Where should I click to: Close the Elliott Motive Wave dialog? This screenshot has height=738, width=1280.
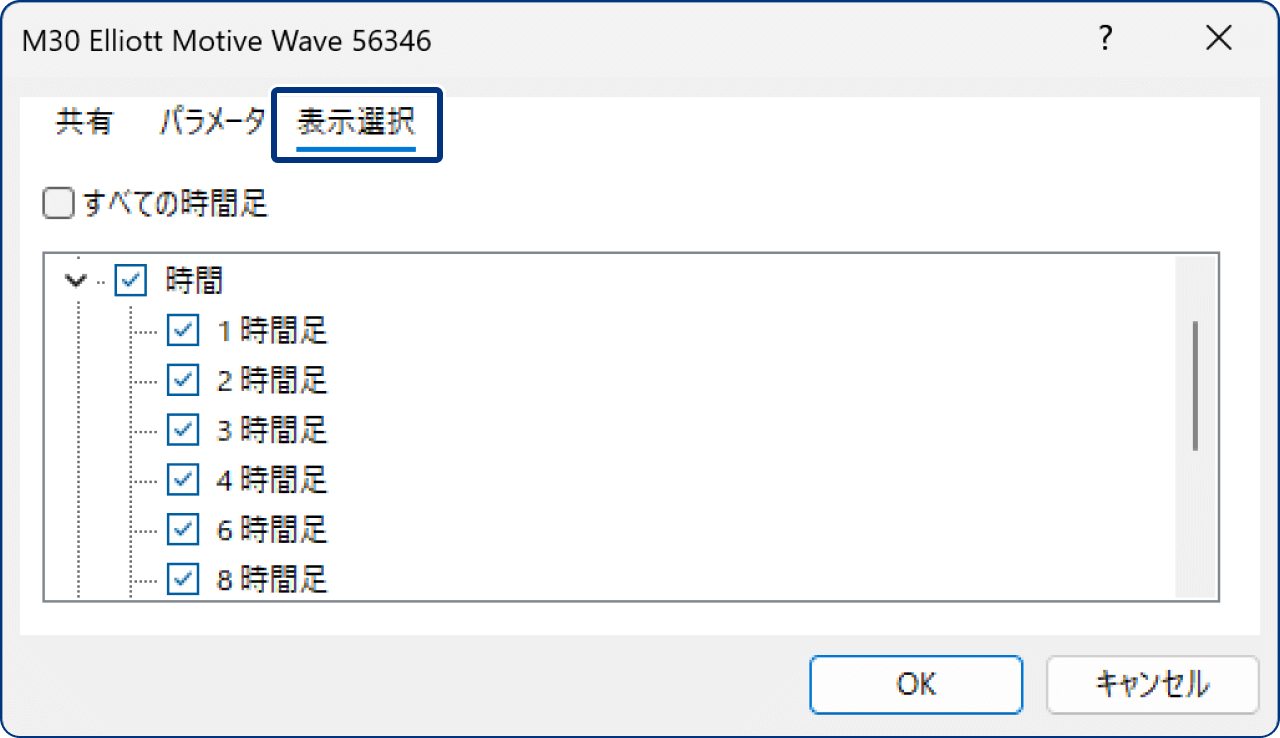coord(1218,40)
